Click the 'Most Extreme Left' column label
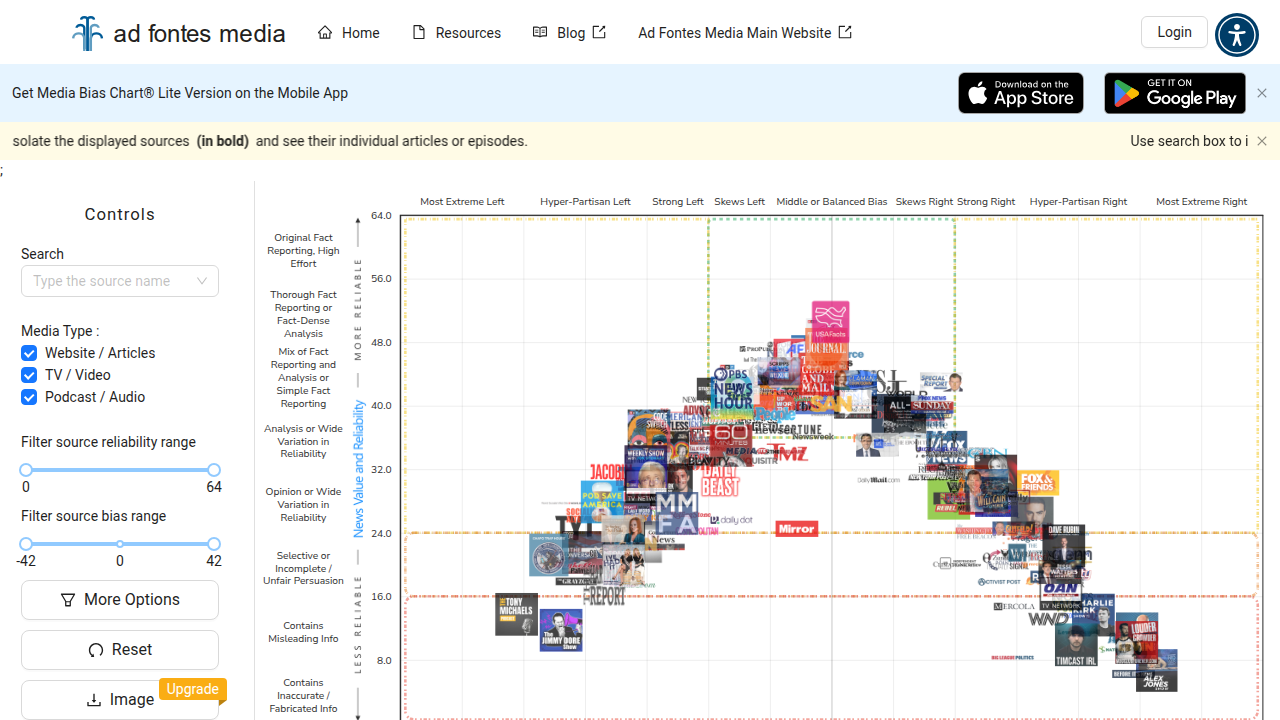This screenshot has height=720, width=1280. point(462,202)
